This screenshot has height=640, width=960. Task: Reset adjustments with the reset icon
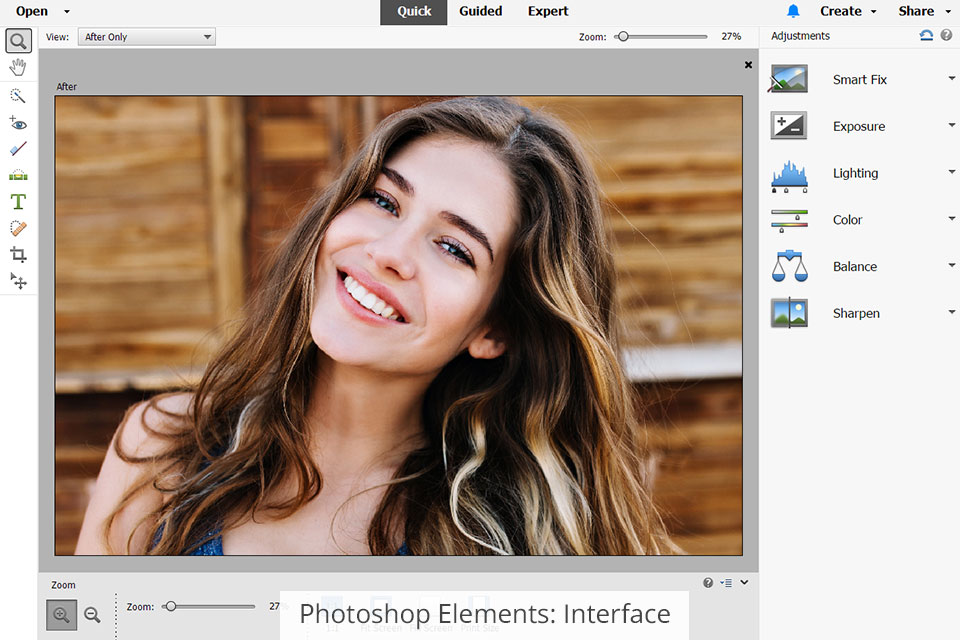[926, 36]
